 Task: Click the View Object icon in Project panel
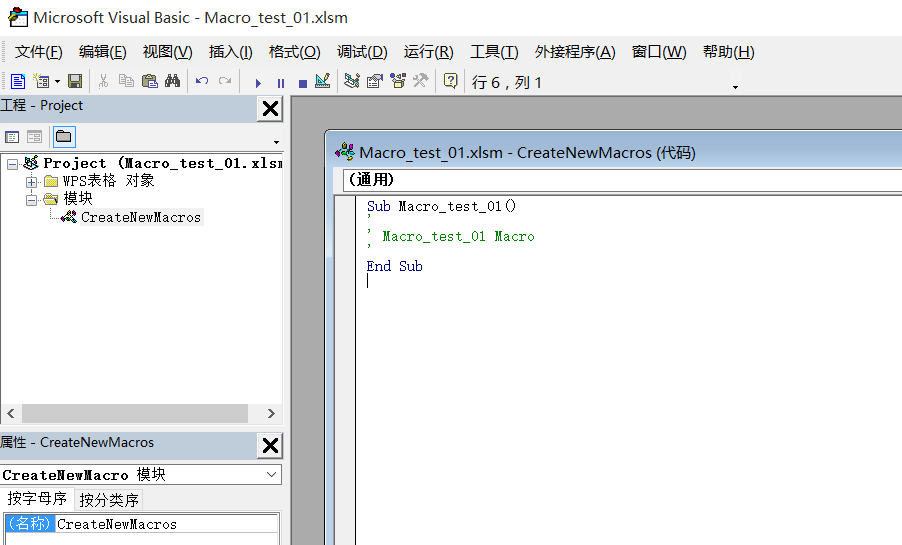pos(35,137)
